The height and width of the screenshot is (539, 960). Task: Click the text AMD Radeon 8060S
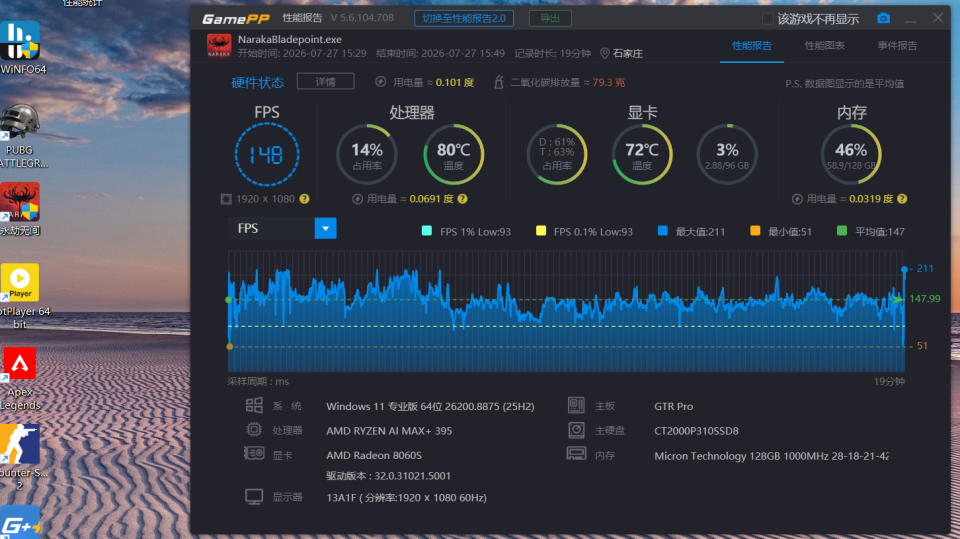click(373, 455)
